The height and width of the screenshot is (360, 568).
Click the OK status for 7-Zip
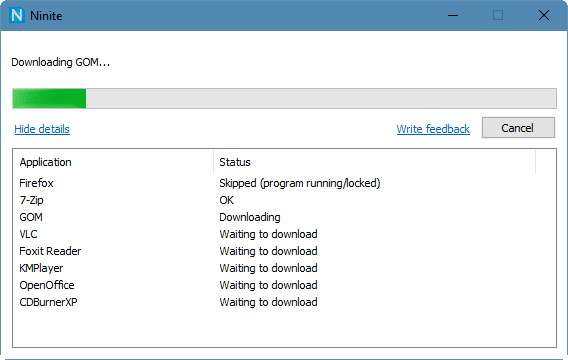pos(226,200)
